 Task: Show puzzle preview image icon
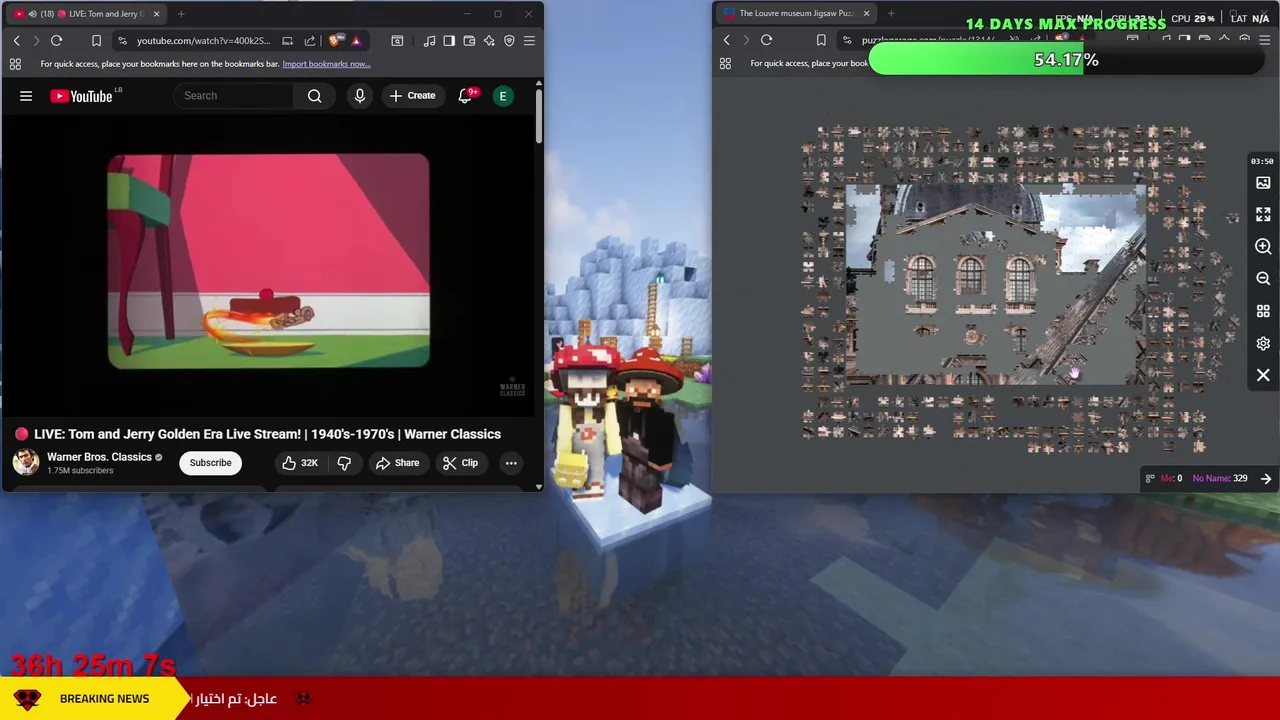coord(1263,183)
